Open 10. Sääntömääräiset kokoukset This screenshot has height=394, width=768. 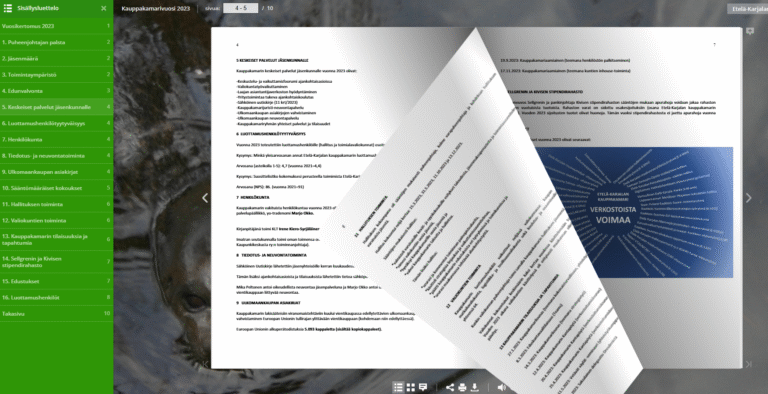pyautogui.click(x=57, y=188)
